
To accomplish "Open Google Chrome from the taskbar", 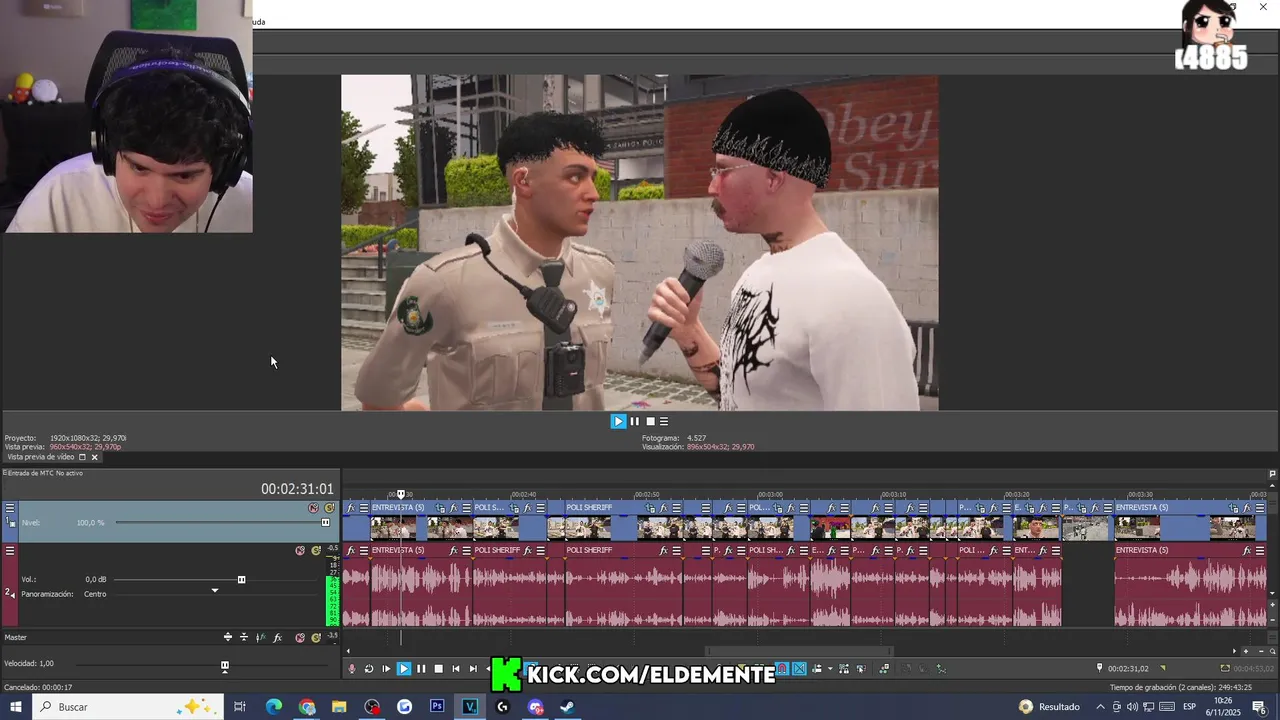I will 306,707.
